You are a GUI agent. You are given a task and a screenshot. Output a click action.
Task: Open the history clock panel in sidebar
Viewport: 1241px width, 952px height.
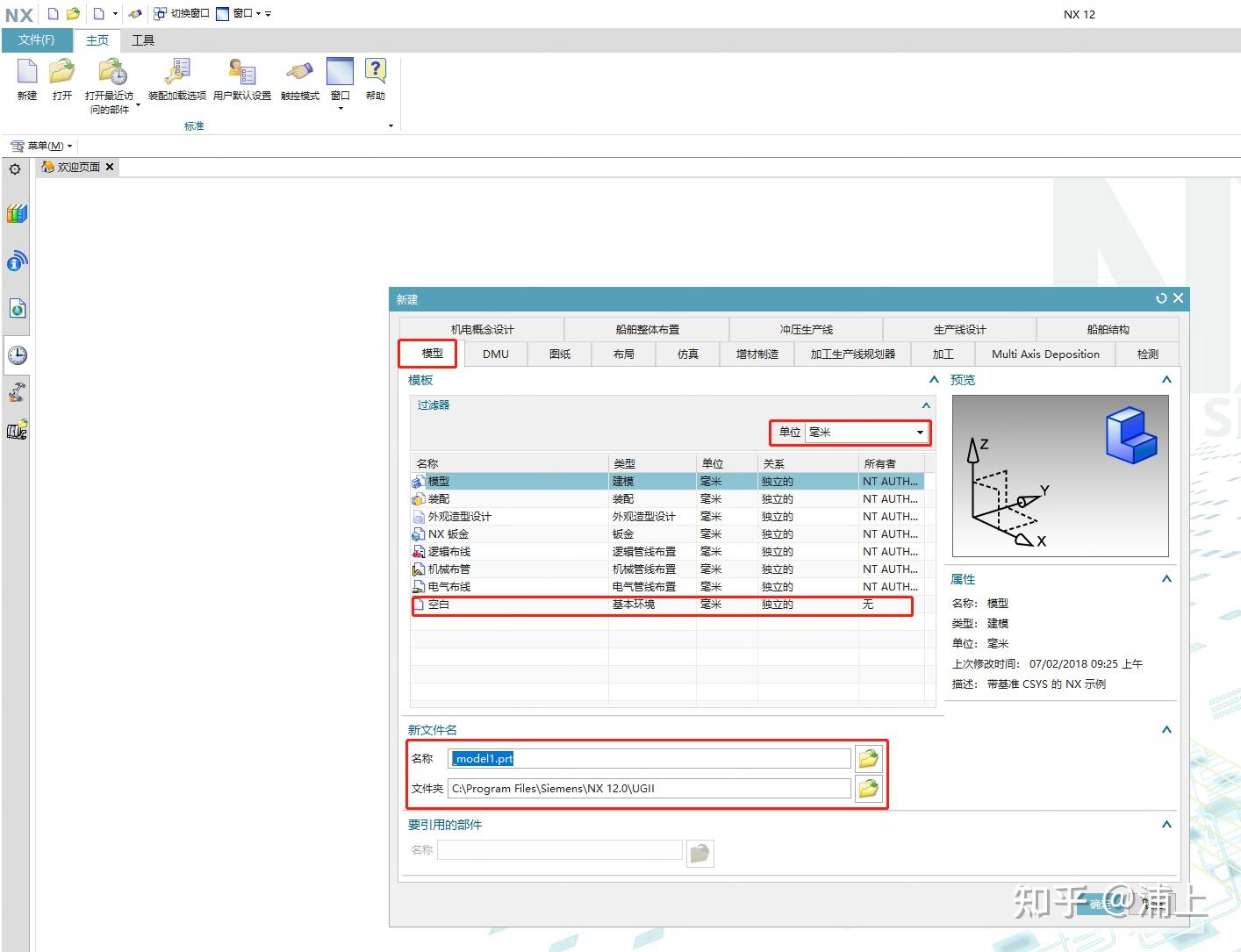click(x=17, y=354)
